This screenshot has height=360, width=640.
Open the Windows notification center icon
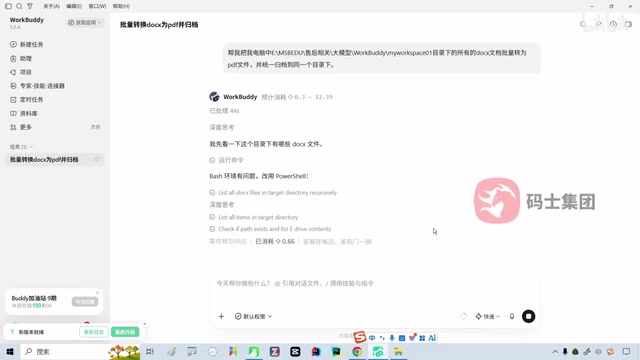pyautogui.click(x=627, y=351)
